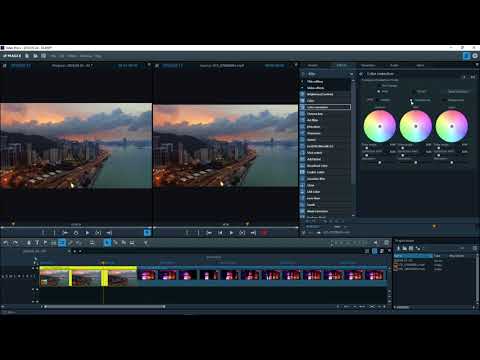The image size is (480, 360).
Task: Toggle loop playback in left monitor
Action: coord(76,233)
